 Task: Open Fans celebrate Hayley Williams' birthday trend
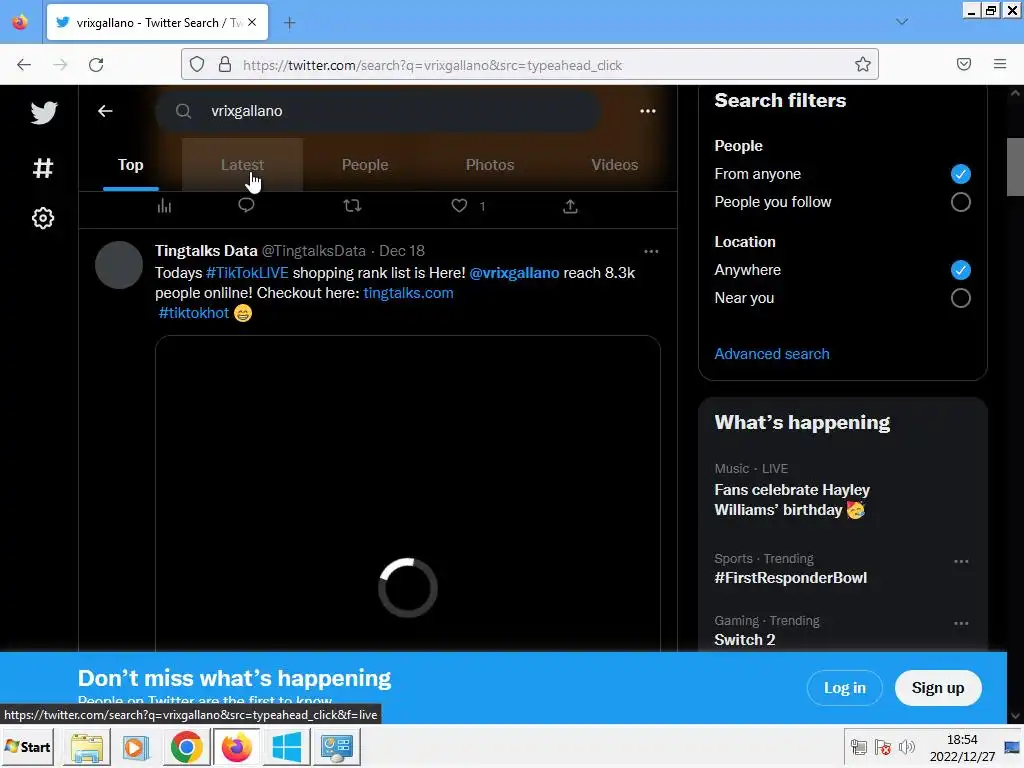[x=792, y=500]
